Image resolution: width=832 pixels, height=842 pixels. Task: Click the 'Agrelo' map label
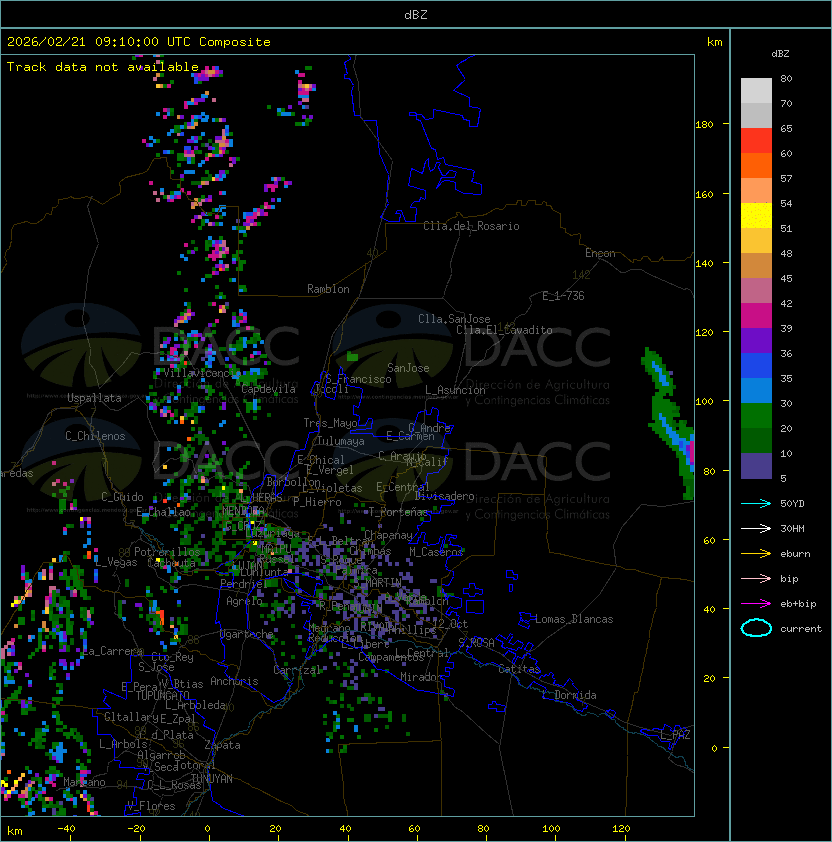click(244, 601)
